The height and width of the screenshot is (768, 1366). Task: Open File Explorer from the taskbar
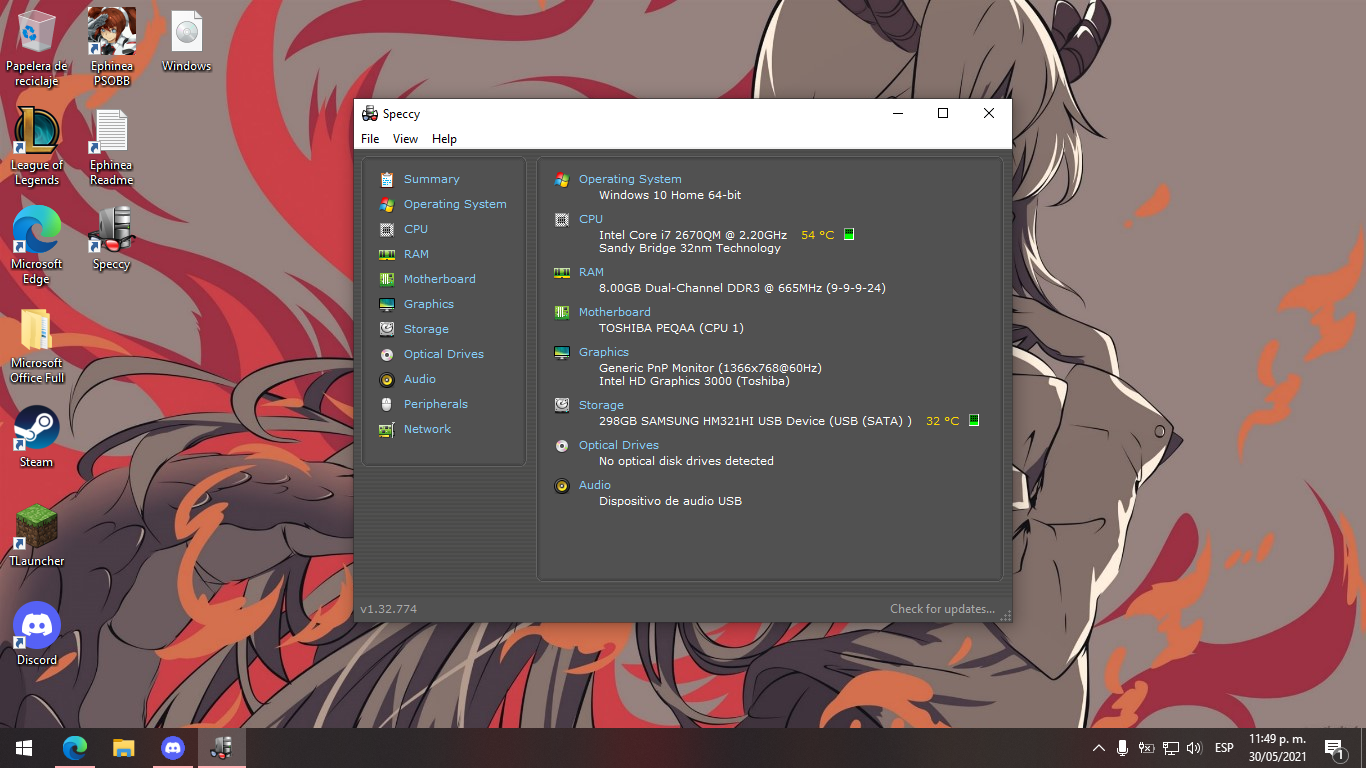pyautogui.click(x=124, y=748)
